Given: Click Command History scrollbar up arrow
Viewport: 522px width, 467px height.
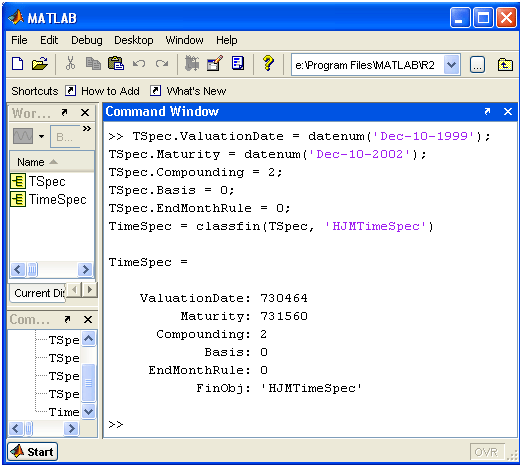Looking at the screenshot, I should coord(89,339).
